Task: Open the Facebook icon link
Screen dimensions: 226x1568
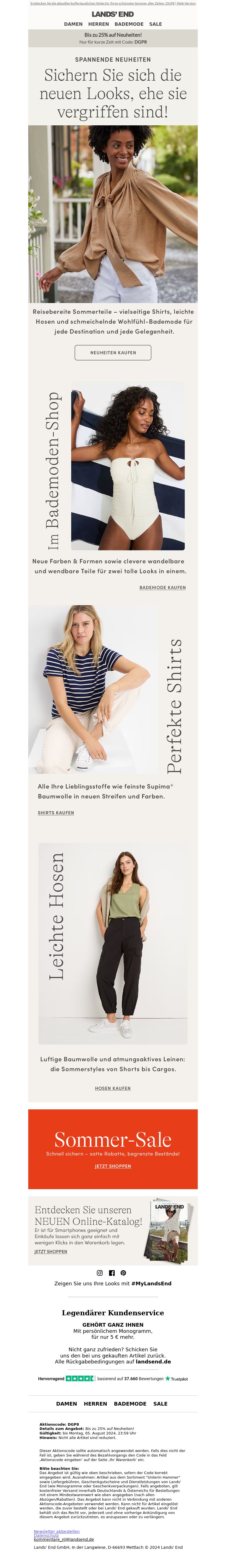Action: click(112, 1273)
